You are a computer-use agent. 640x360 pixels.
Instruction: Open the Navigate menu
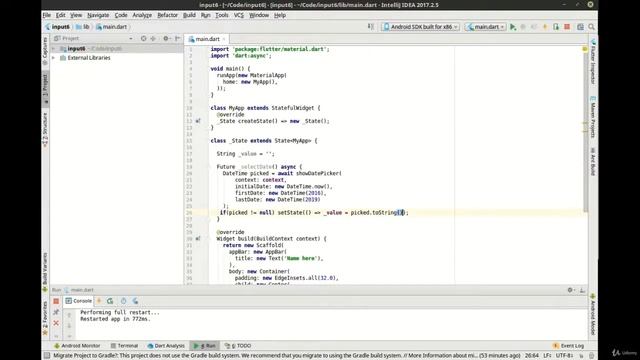coord(98,15)
